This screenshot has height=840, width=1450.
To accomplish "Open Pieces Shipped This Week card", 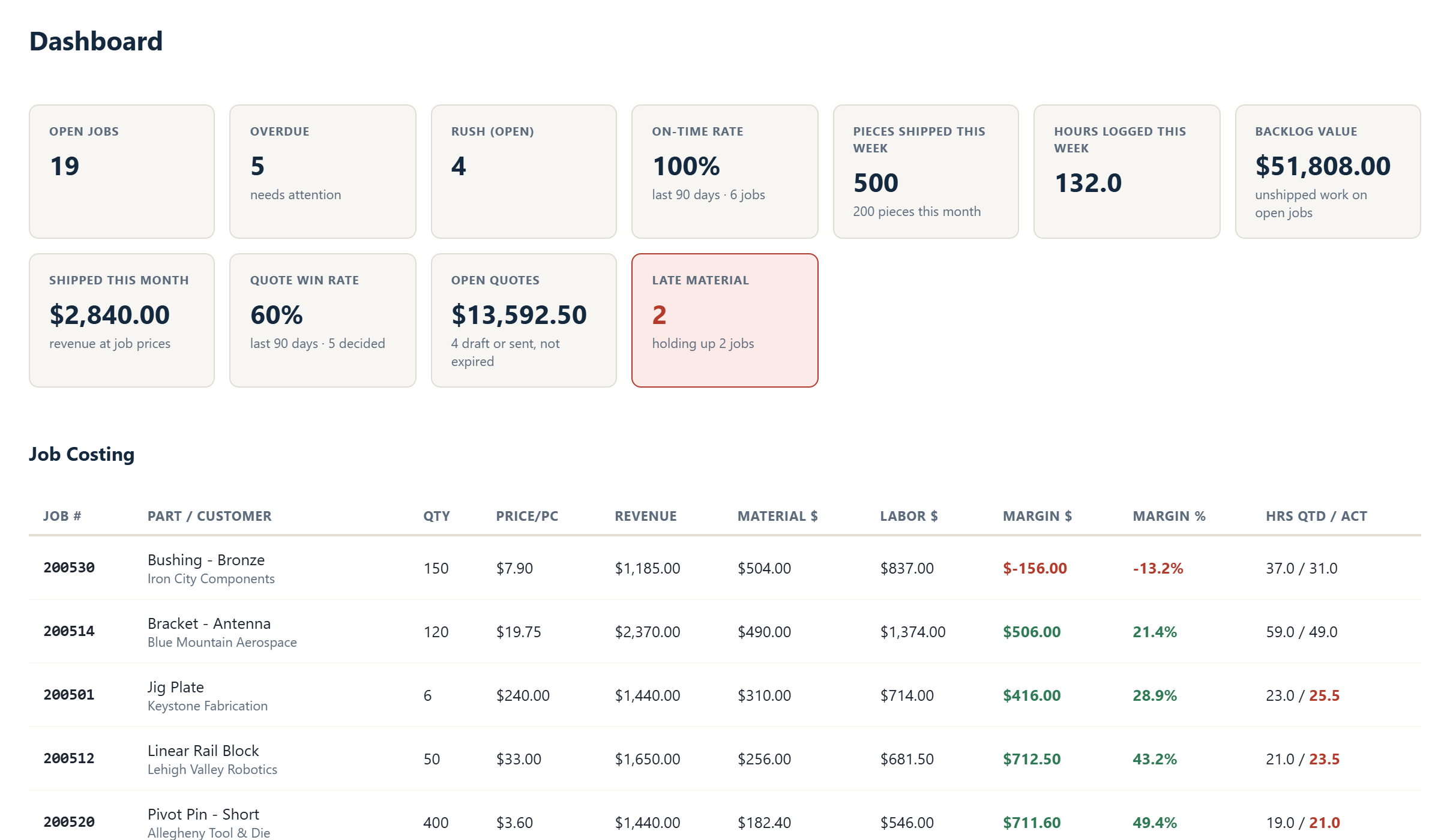I will [x=926, y=172].
